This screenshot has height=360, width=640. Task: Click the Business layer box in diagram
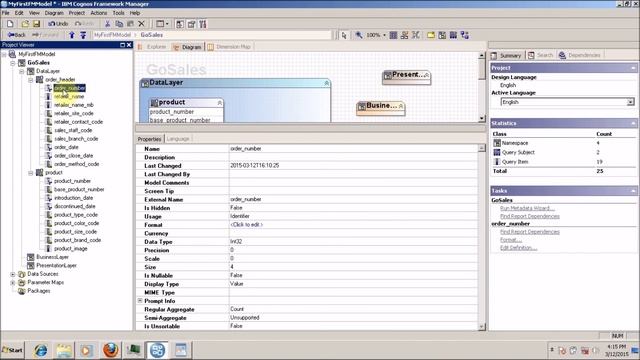pyautogui.click(x=380, y=108)
